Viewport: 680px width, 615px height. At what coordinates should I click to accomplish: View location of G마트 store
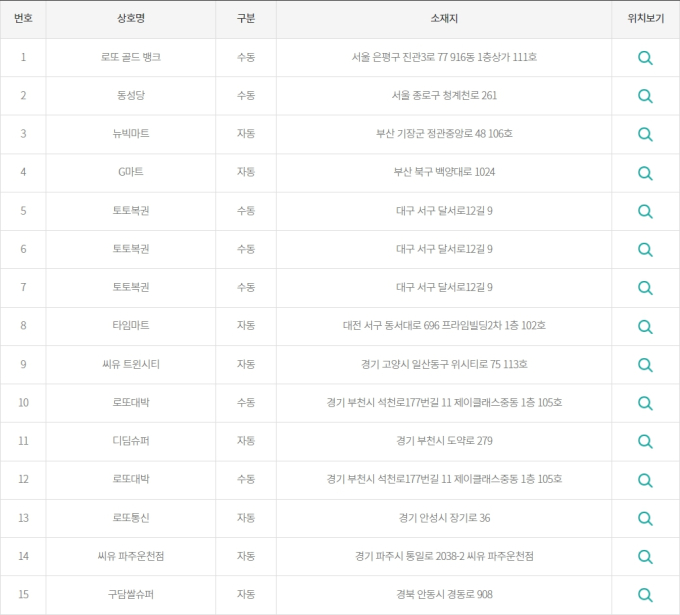[645, 173]
